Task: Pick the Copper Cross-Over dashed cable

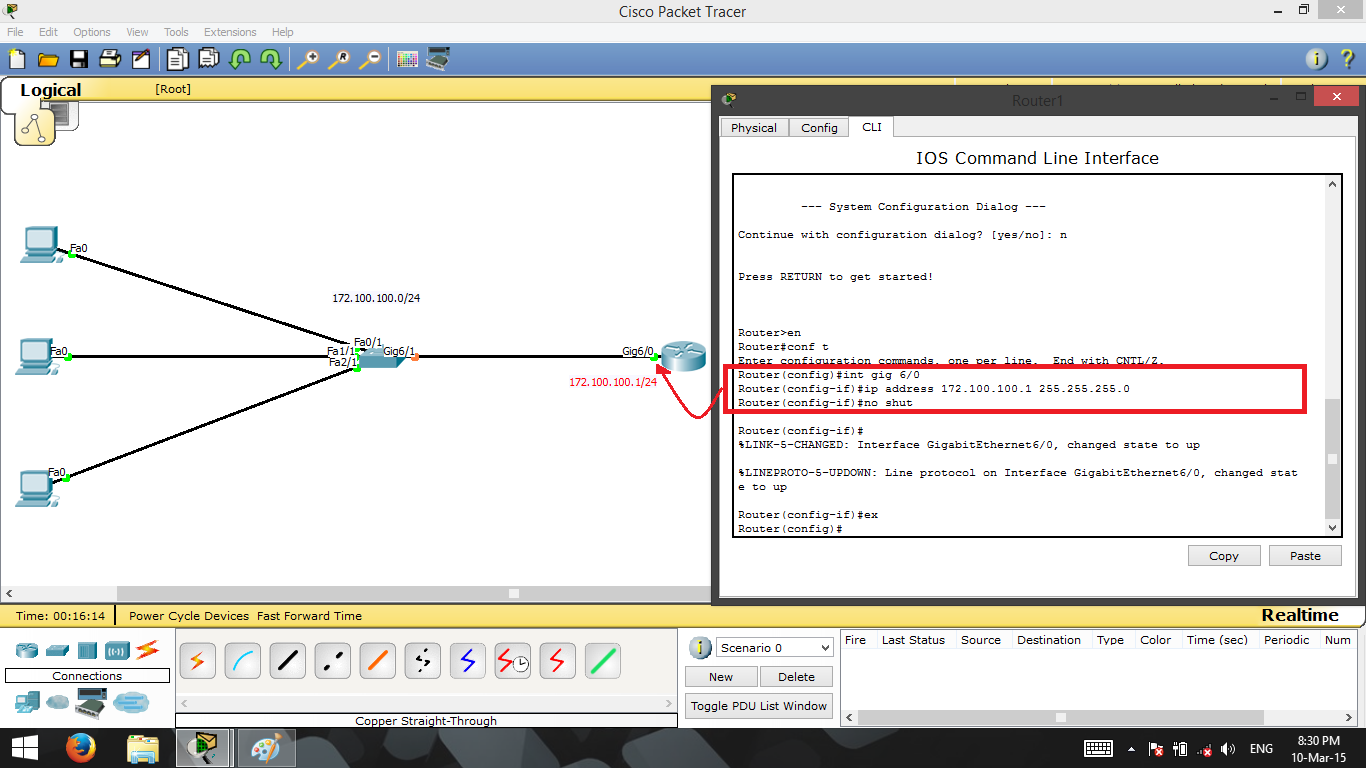Action: [x=332, y=661]
